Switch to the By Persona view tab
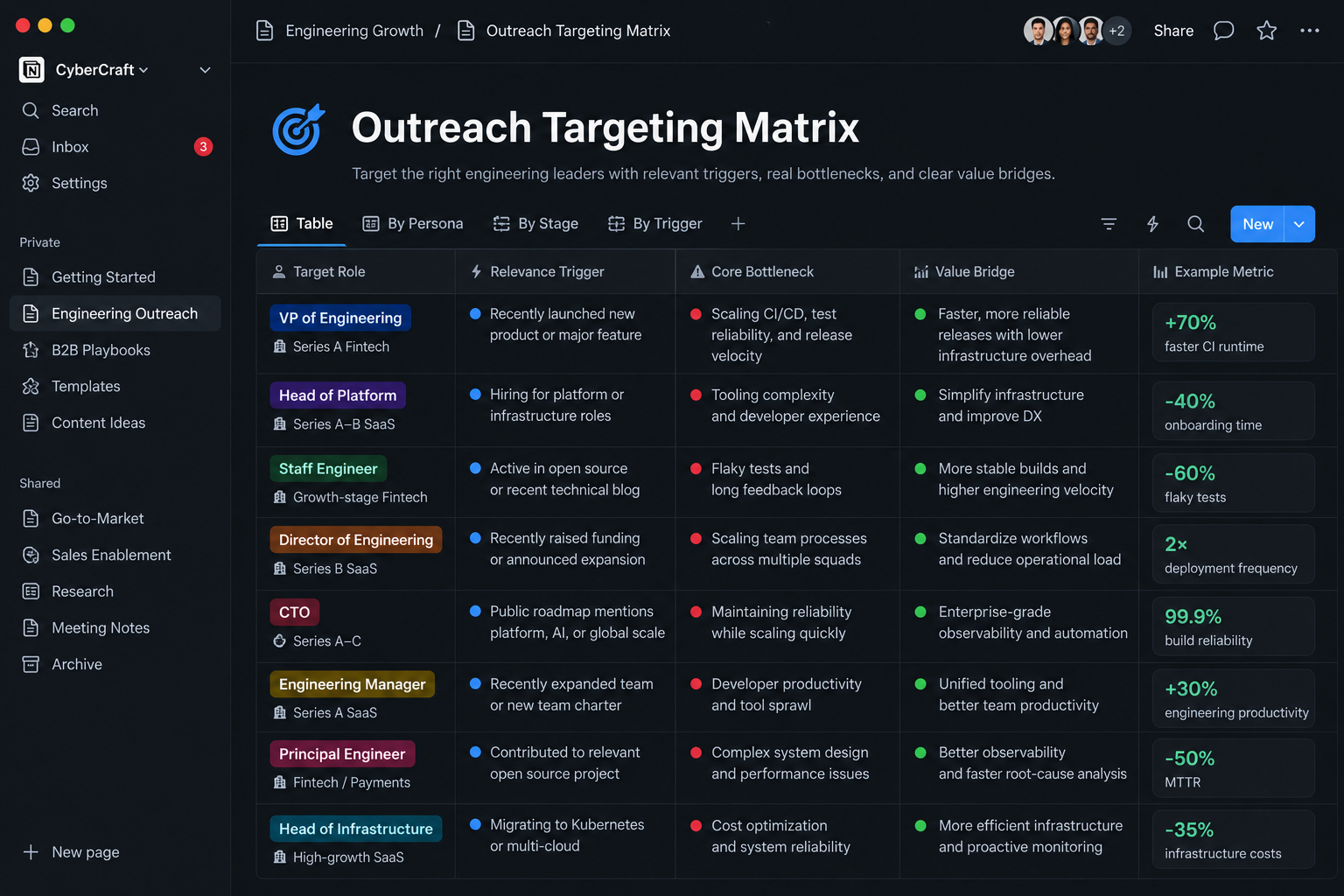 pyautogui.click(x=413, y=224)
